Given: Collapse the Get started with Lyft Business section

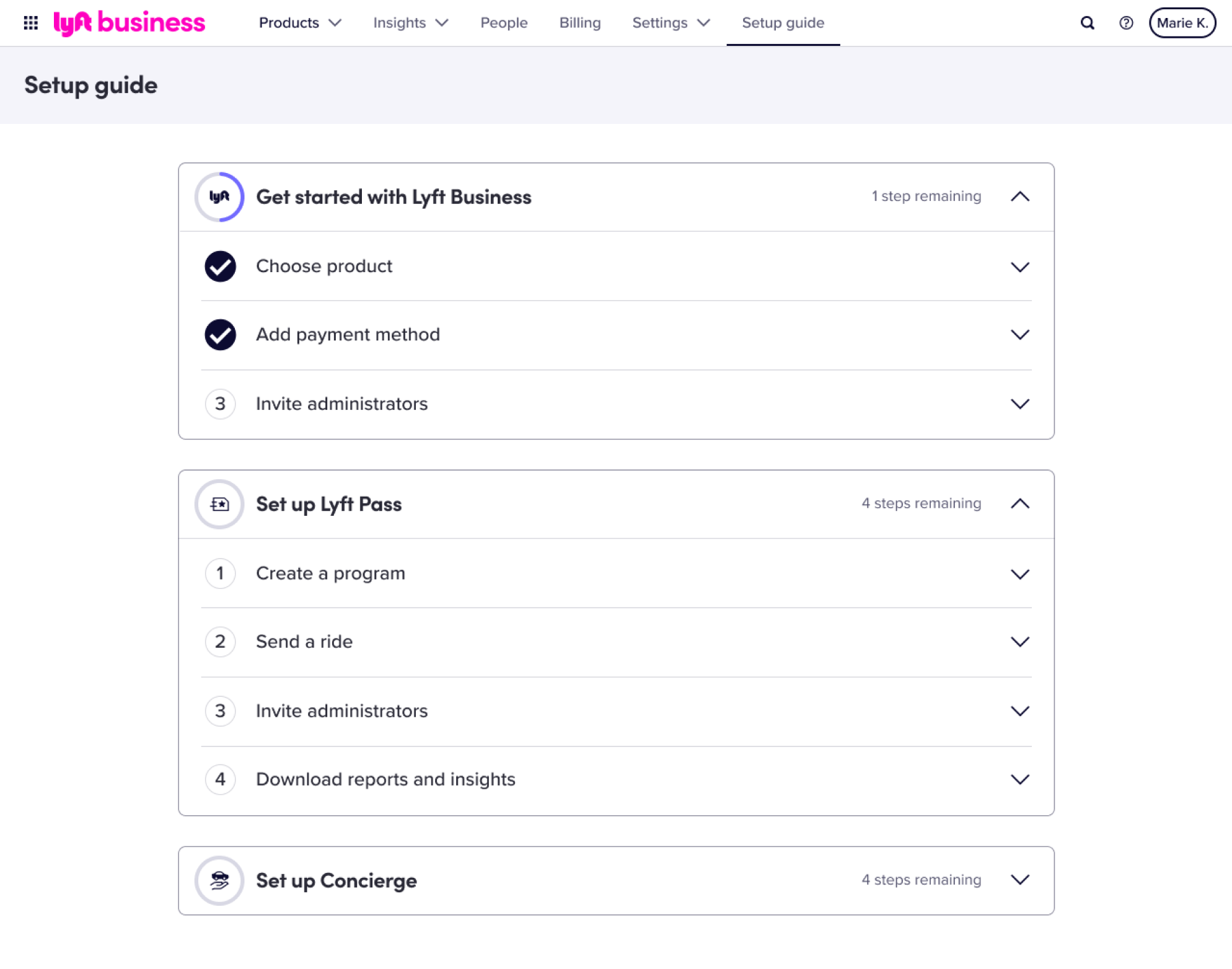Looking at the screenshot, I should coord(1019,197).
